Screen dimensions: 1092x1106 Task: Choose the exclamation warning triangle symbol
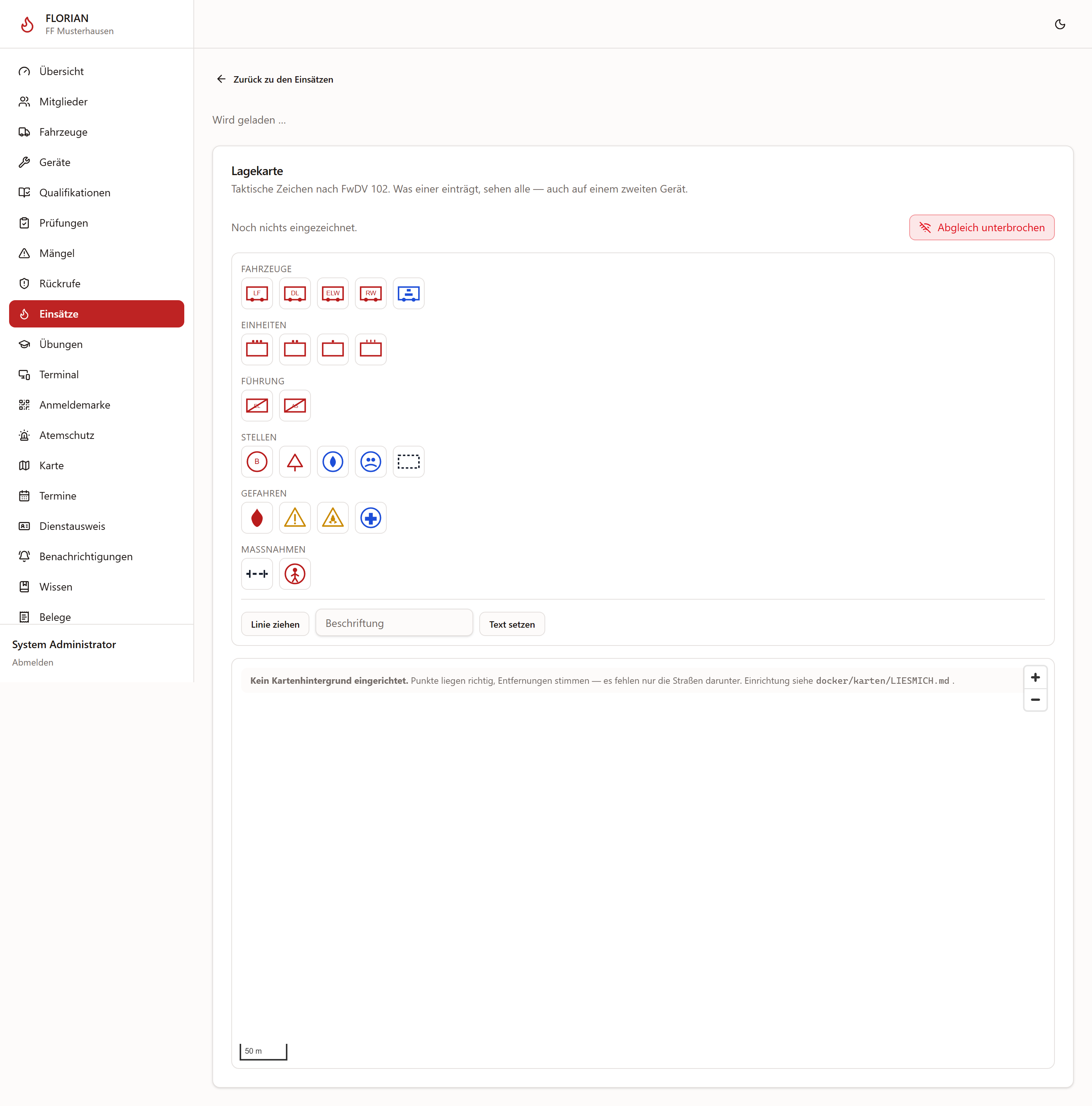(294, 518)
